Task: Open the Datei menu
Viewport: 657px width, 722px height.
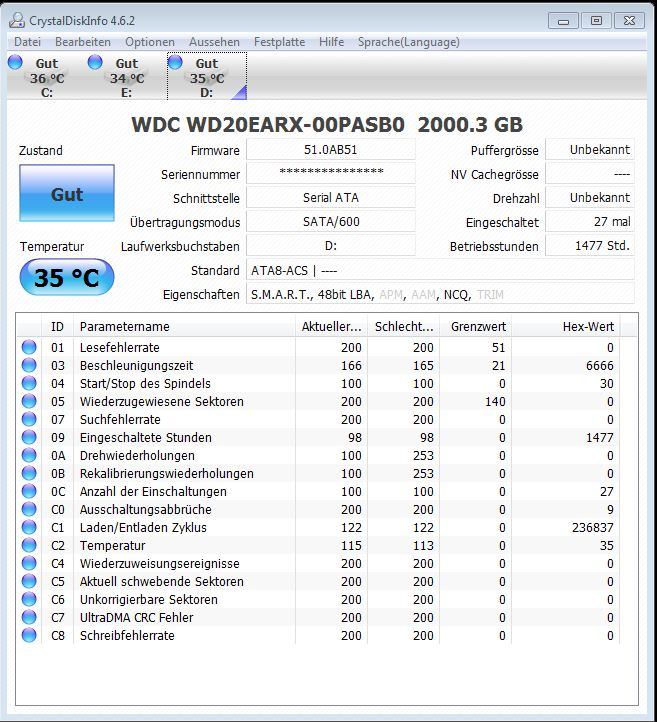Action: pos(27,42)
